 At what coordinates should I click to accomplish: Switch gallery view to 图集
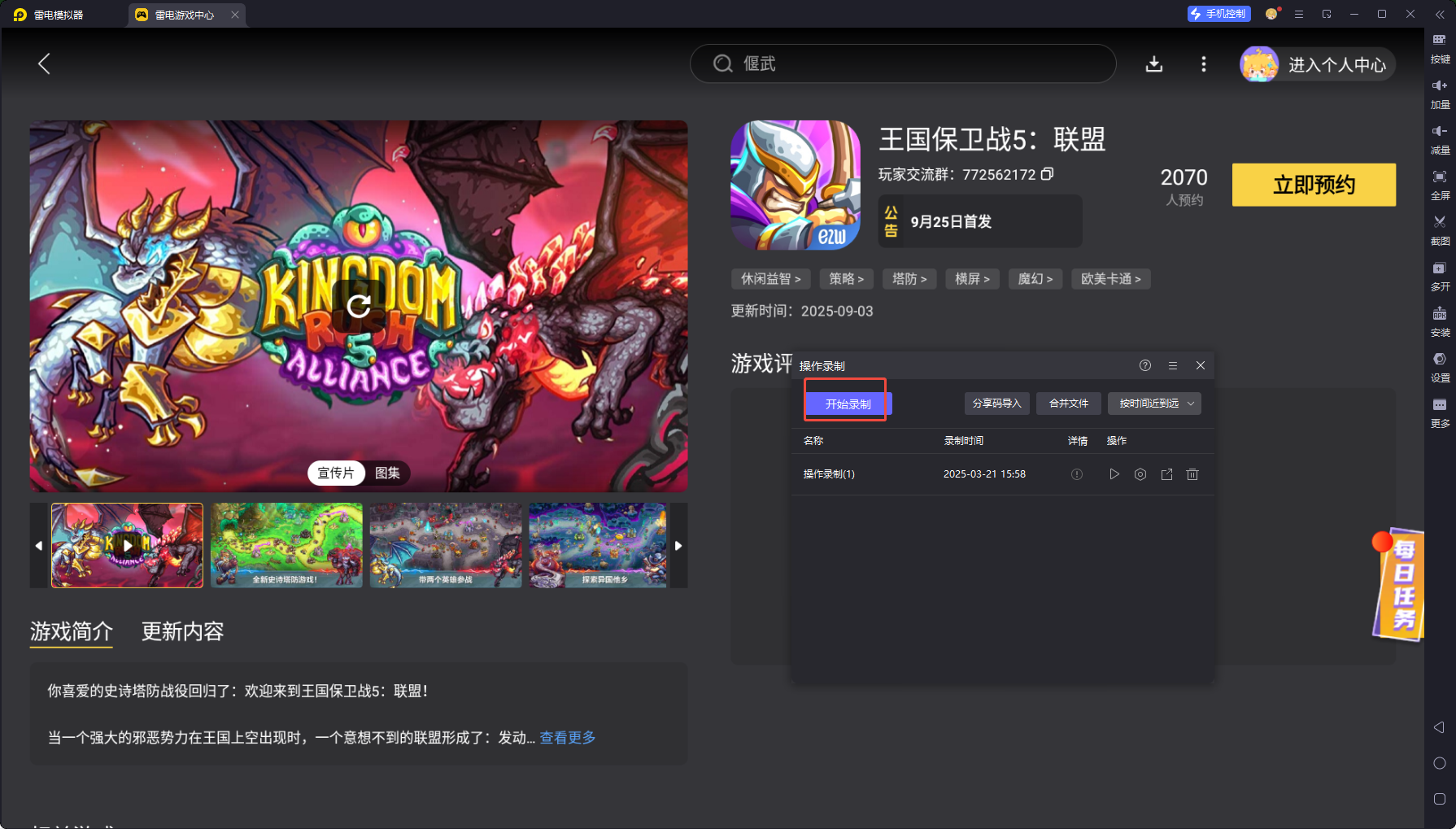point(387,473)
